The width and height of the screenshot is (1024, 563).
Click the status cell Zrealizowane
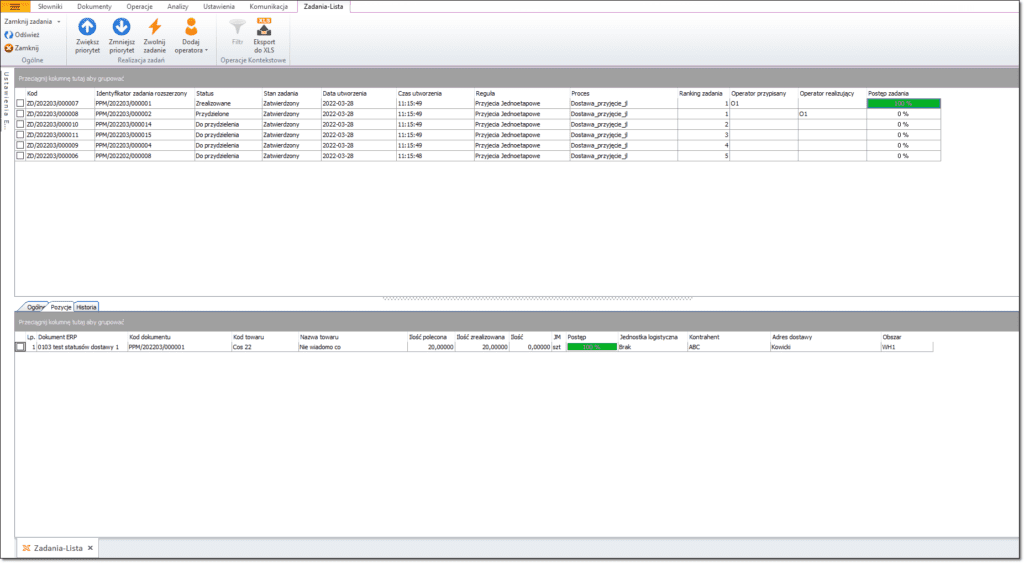[x=228, y=103]
